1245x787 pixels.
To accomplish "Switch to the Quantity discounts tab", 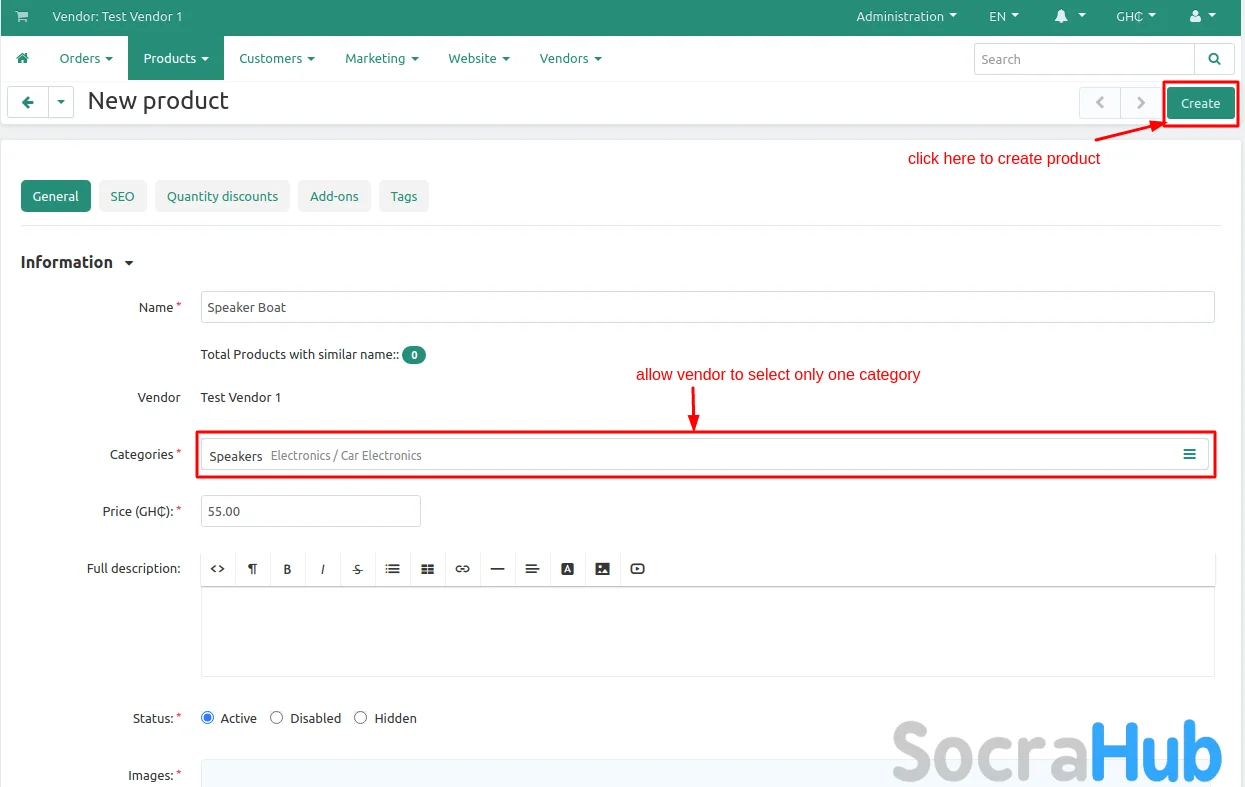I will click(x=223, y=196).
